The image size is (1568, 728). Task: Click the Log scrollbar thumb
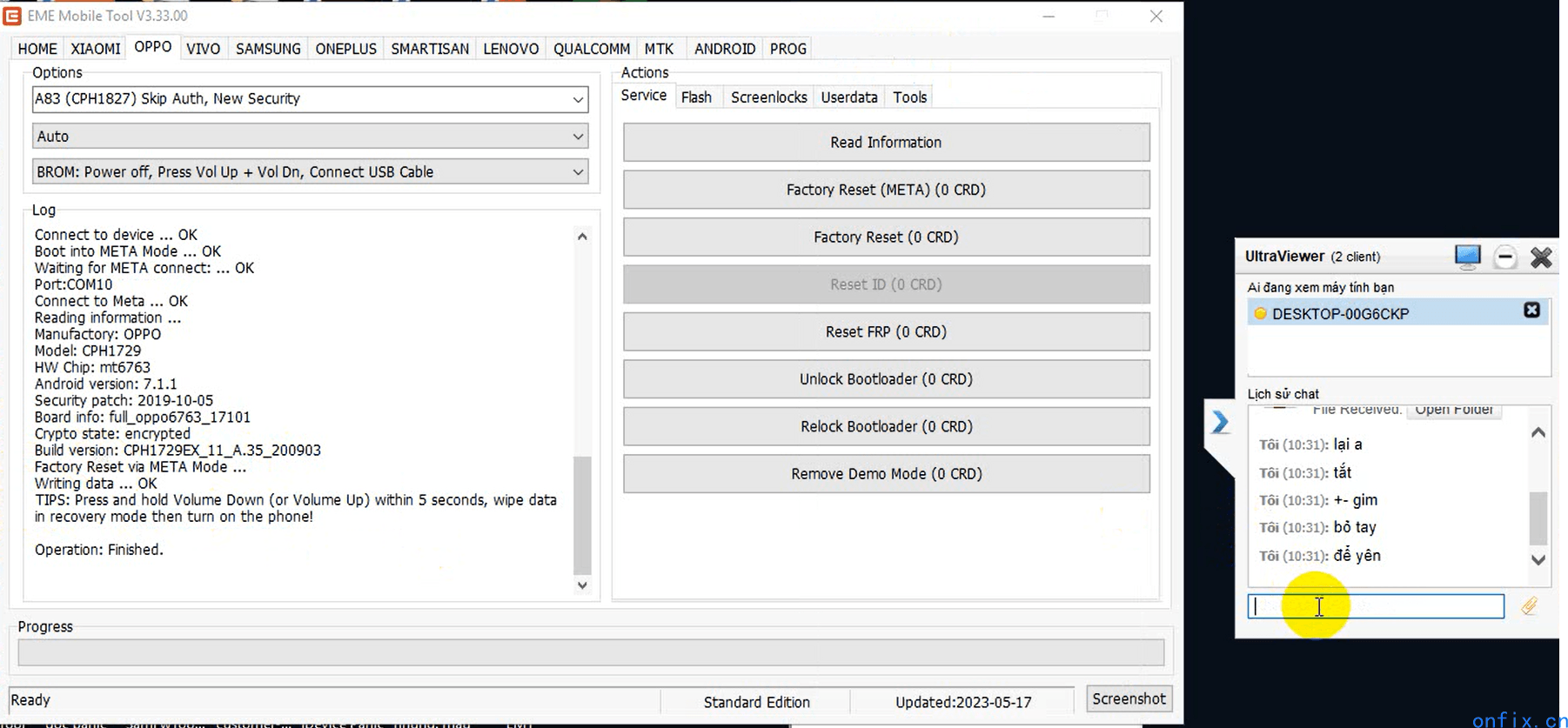[582, 515]
